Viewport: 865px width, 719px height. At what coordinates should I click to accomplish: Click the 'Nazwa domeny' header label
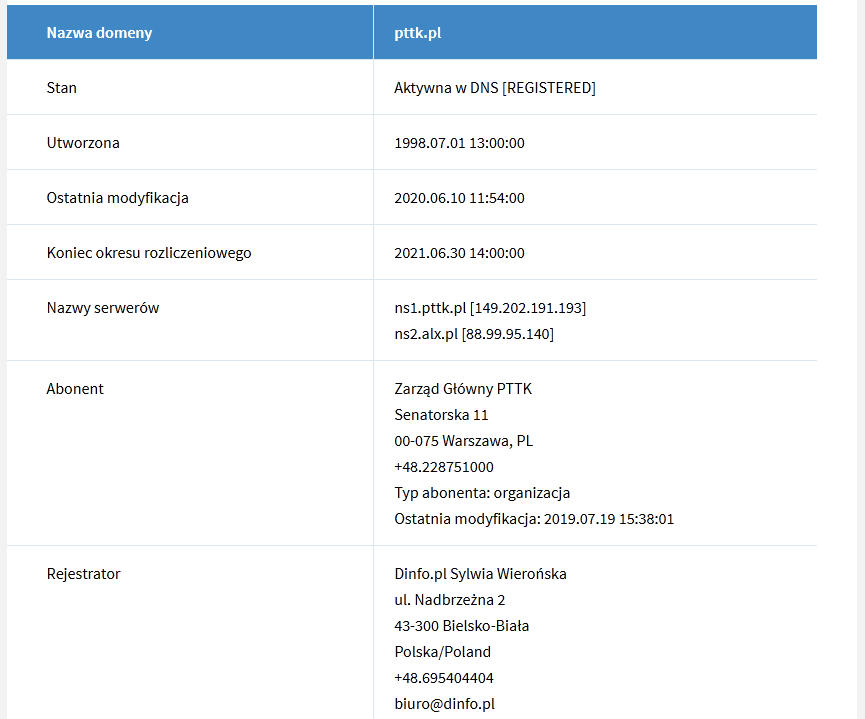coord(99,33)
